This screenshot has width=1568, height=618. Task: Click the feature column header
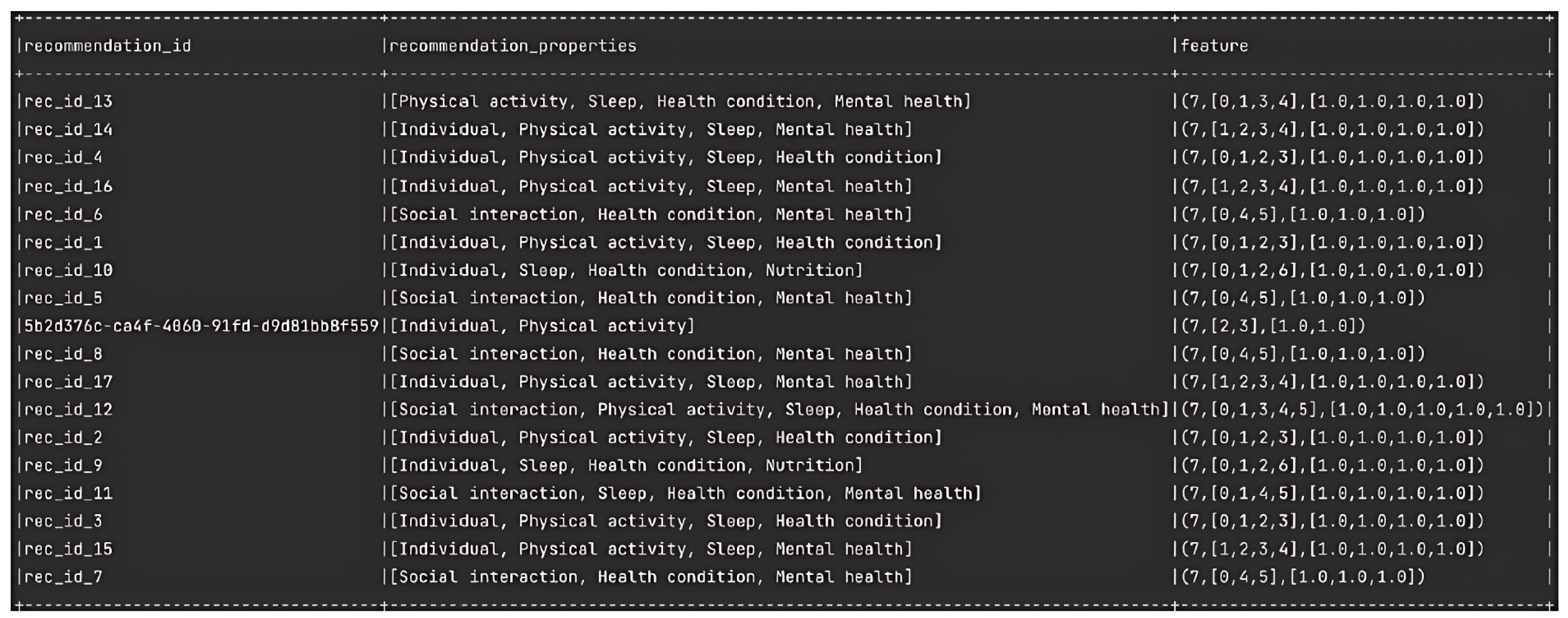tap(1214, 46)
